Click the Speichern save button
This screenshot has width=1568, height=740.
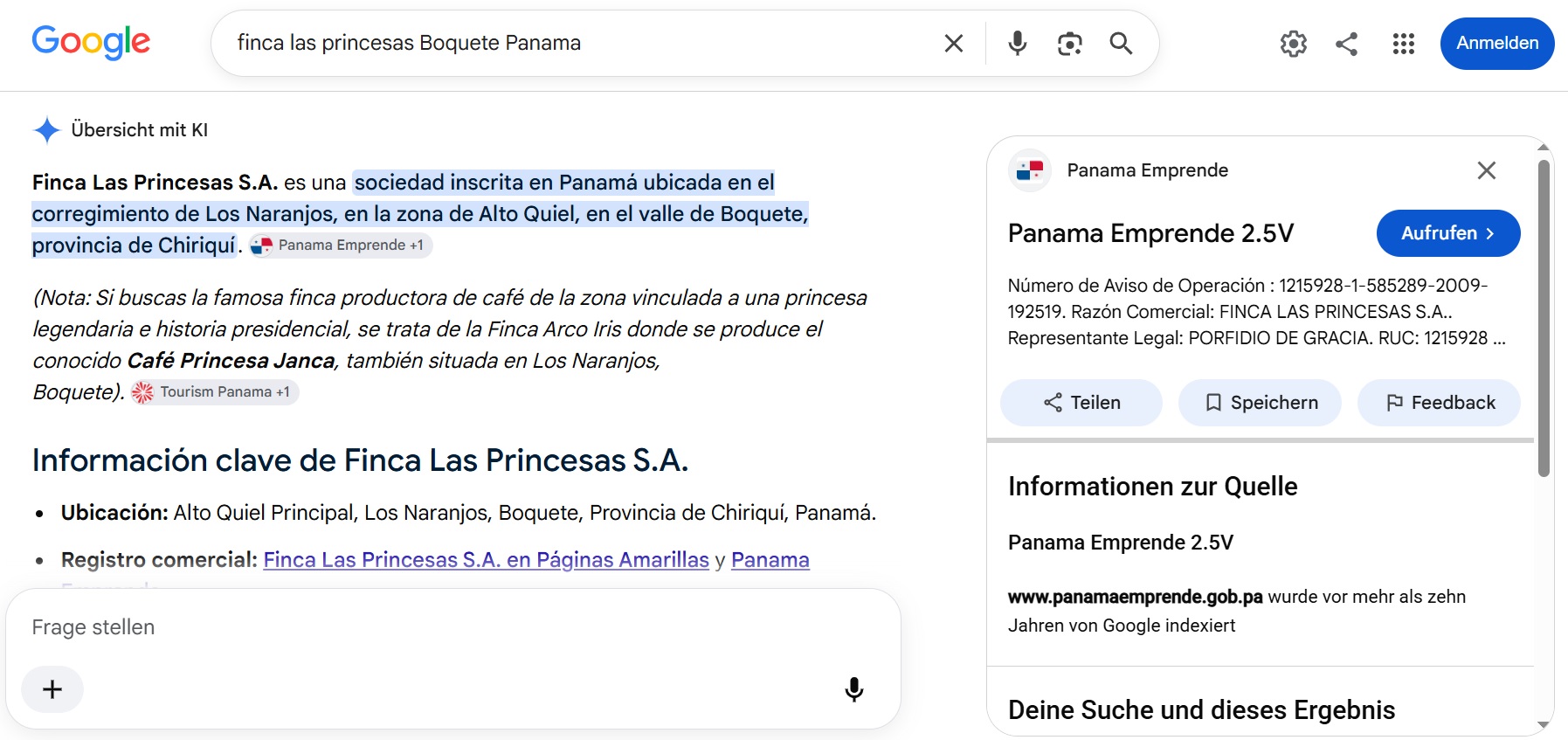tap(1260, 403)
